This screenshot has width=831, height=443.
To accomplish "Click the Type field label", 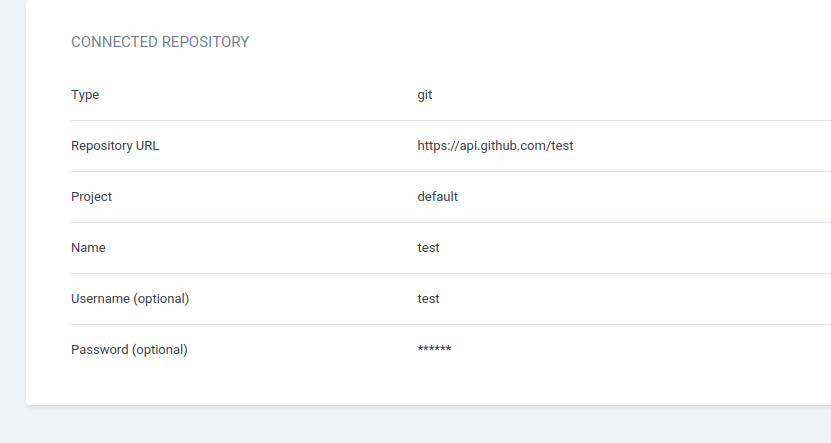I will pos(85,95).
